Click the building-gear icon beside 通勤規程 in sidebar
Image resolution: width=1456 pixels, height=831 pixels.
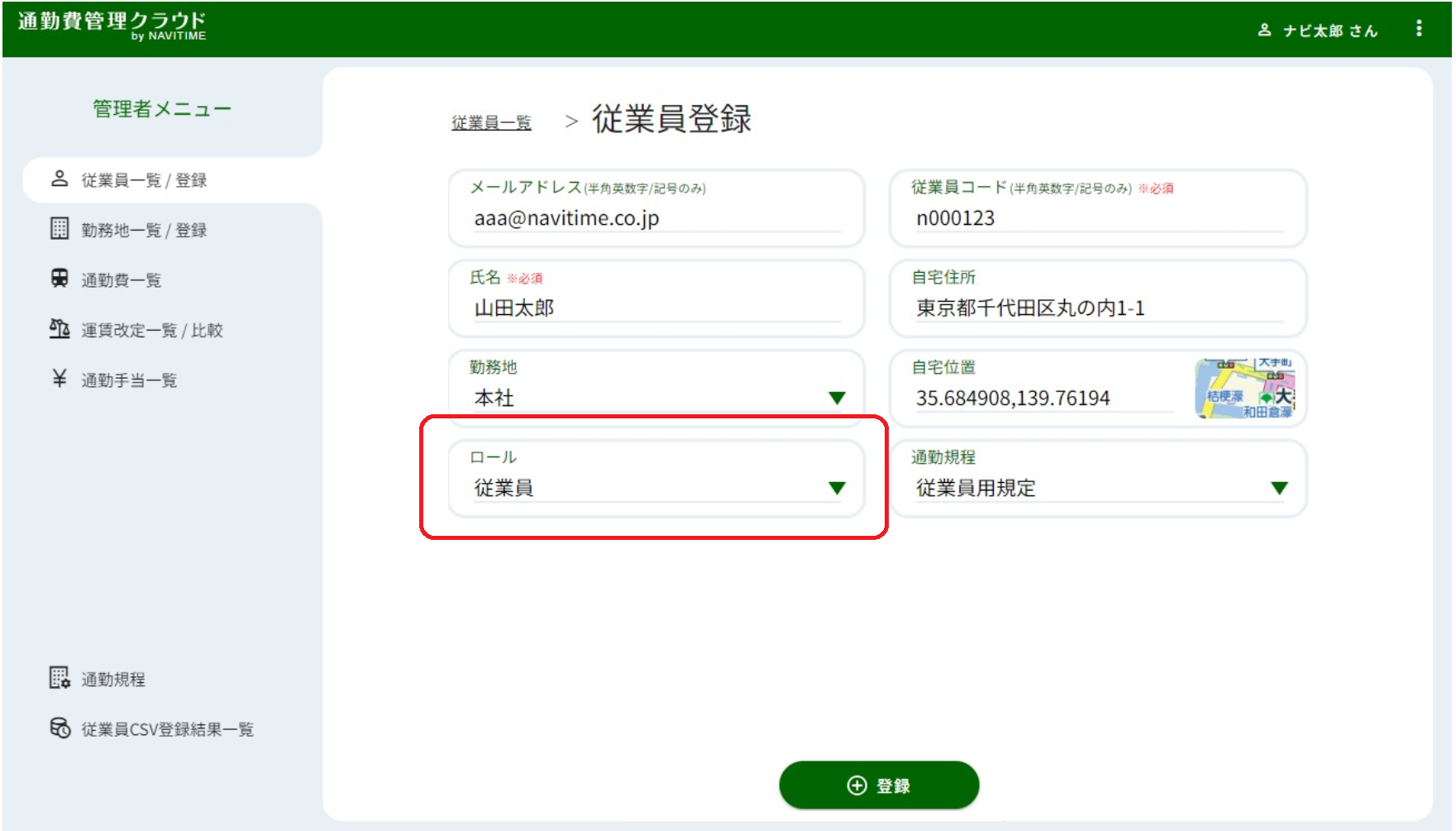[60, 678]
